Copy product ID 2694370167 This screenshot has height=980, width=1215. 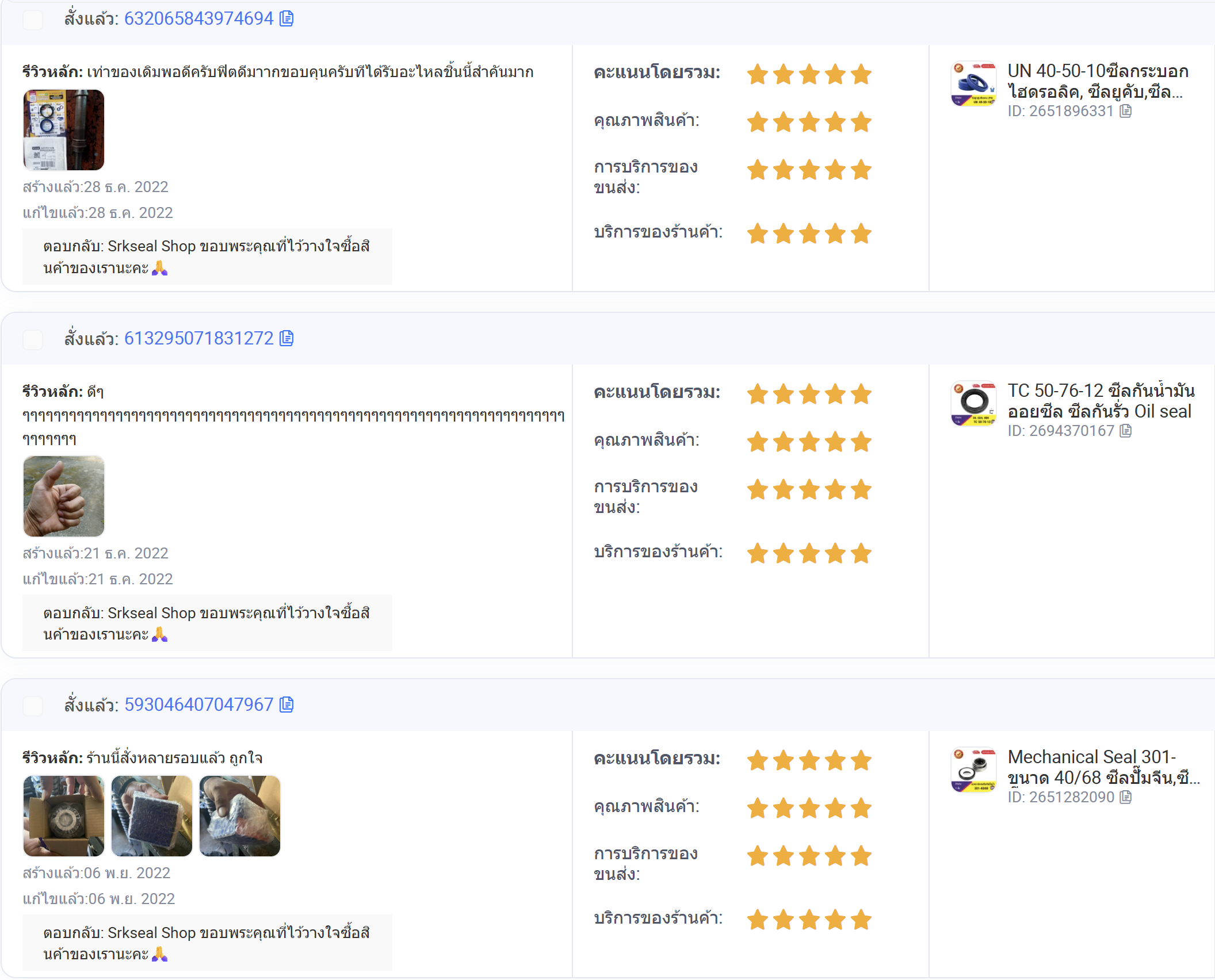click(1126, 431)
